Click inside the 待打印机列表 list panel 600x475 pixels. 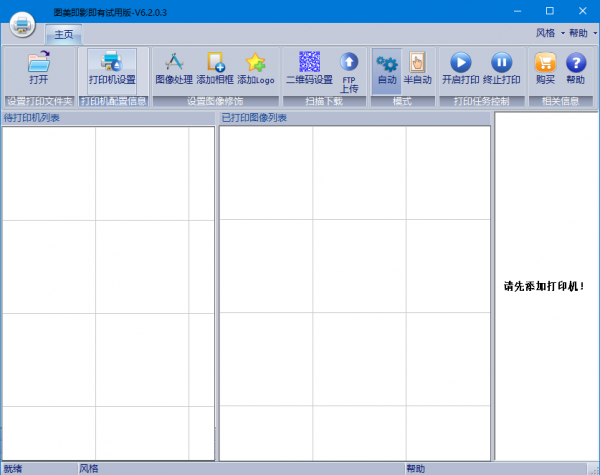(x=108, y=290)
